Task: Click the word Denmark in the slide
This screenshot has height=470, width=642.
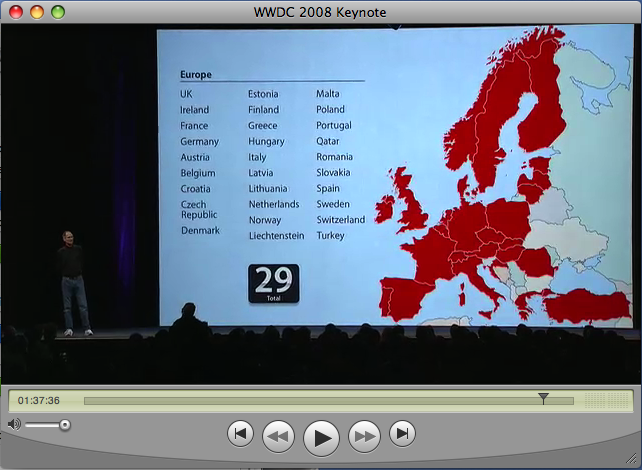Action: (200, 230)
